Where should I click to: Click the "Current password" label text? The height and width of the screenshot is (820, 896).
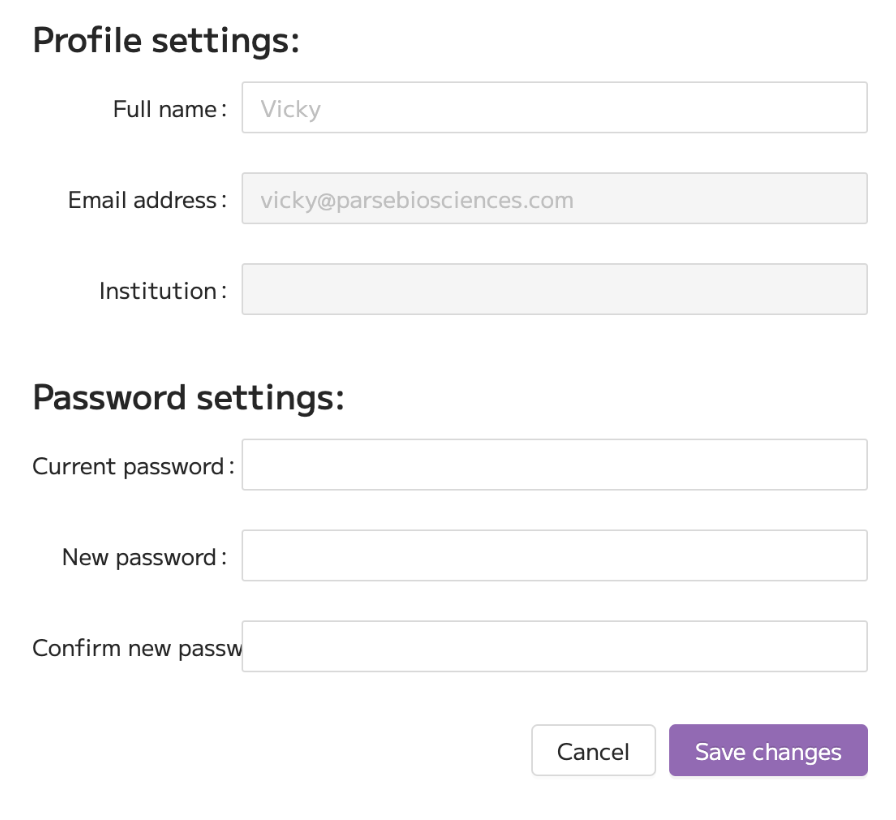(x=128, y=467)
